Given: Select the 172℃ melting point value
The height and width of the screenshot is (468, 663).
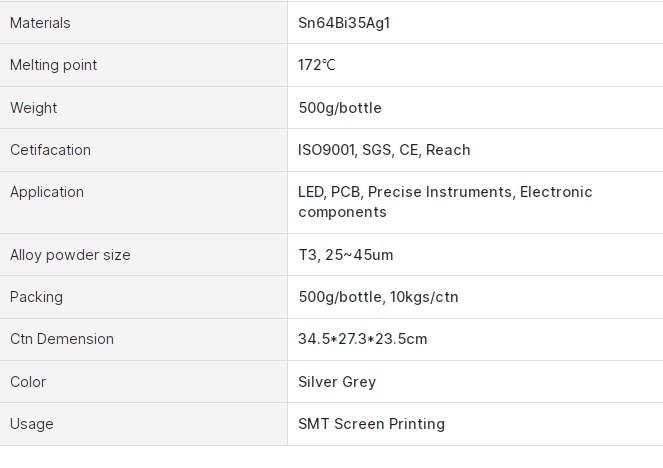Looking at the screenshot, I should (x=317, y=65).
